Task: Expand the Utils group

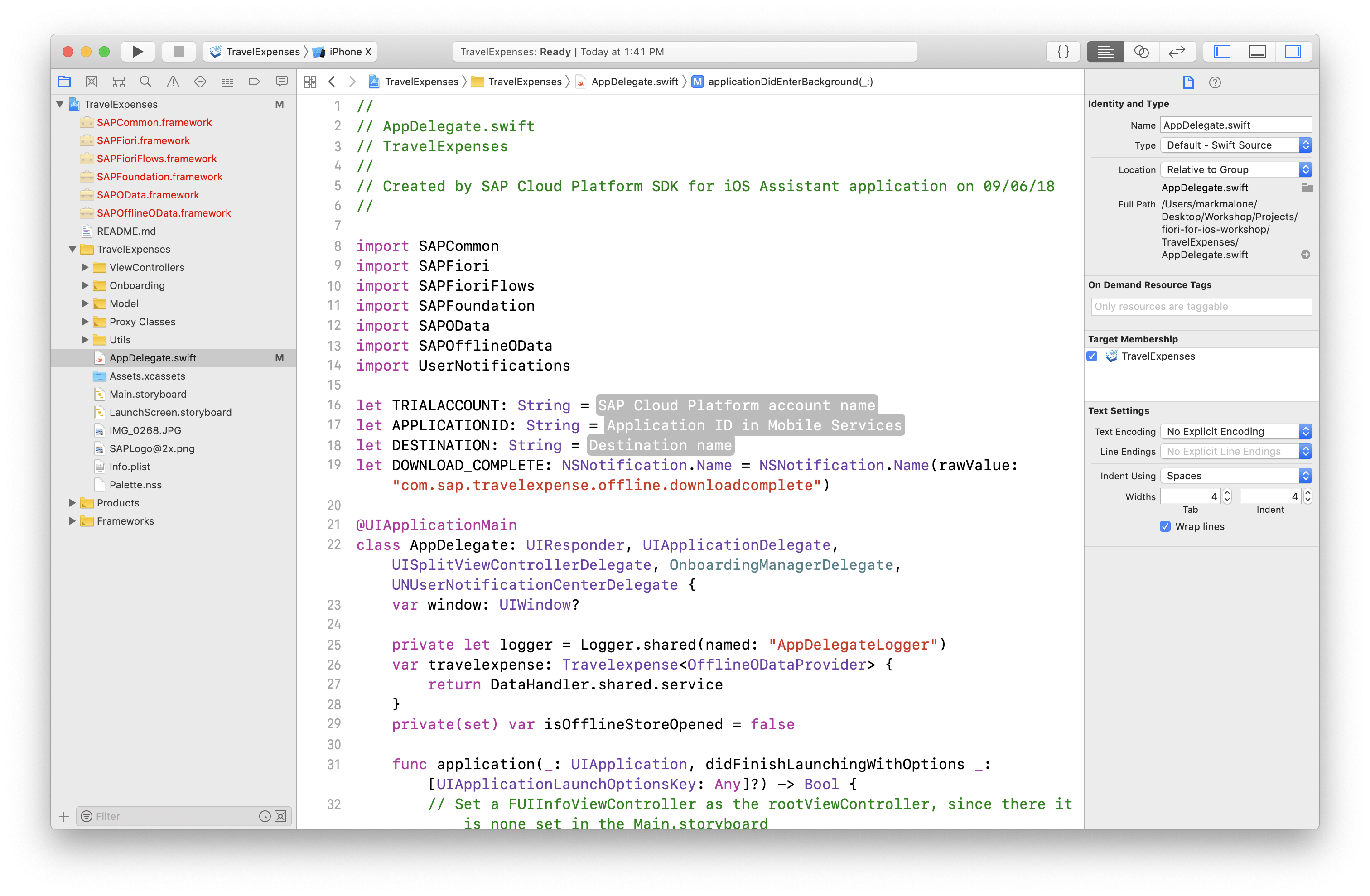Action: [x=85, y=340]
